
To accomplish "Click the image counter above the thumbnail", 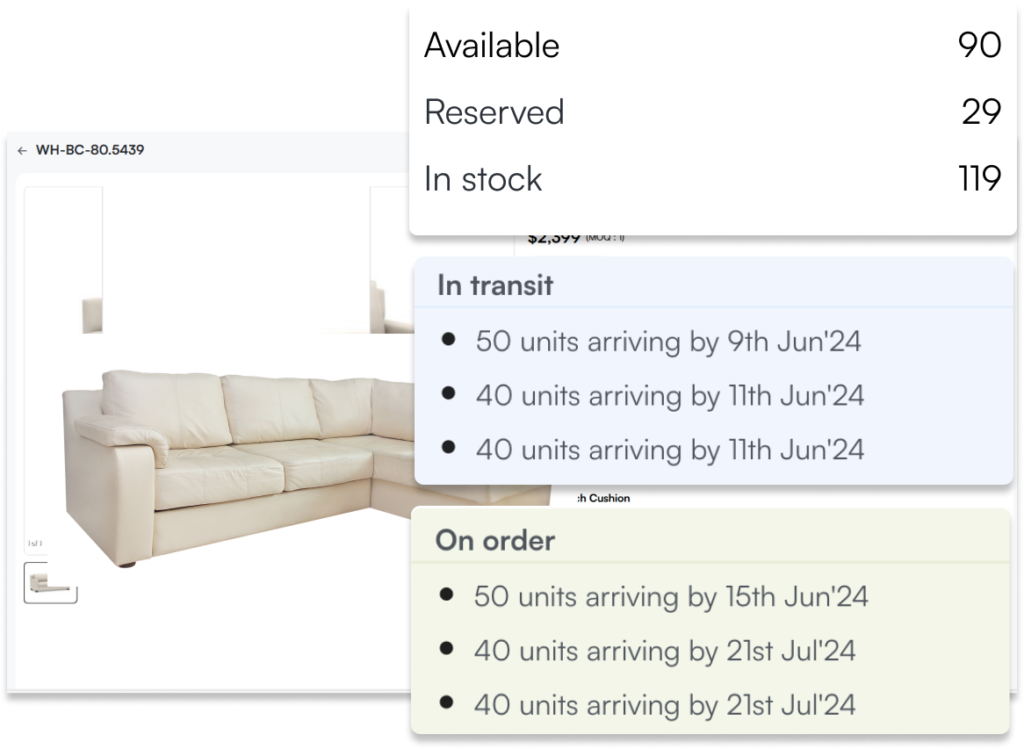I will [33, 544].
